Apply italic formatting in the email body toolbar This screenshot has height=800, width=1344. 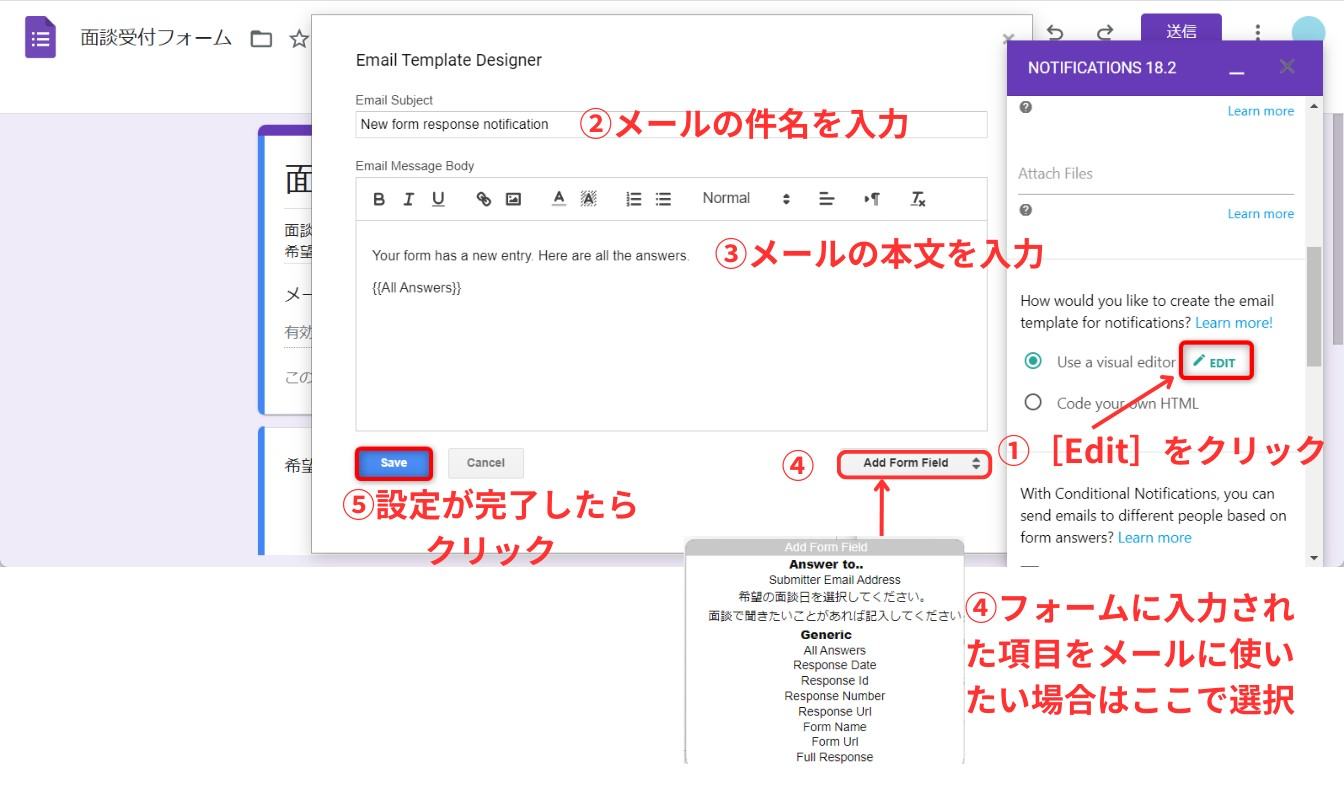(408, 199)
